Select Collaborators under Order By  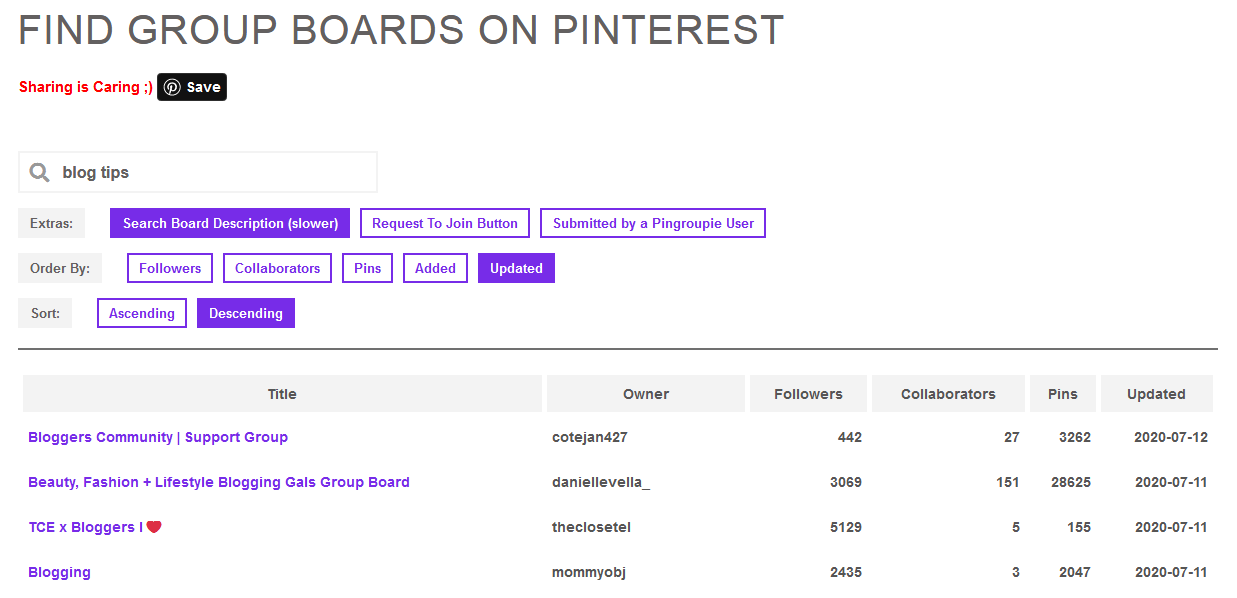(x=276, y=268)
